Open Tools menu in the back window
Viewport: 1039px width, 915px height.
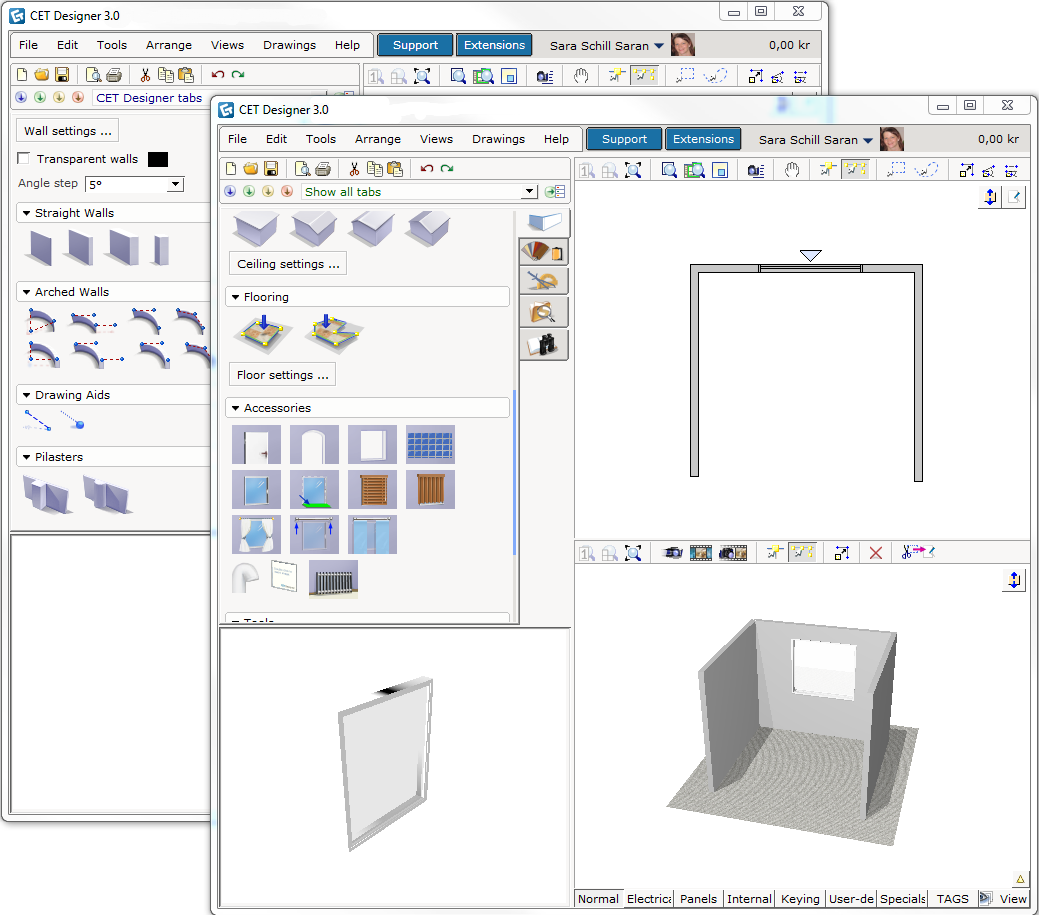point(111,45)
